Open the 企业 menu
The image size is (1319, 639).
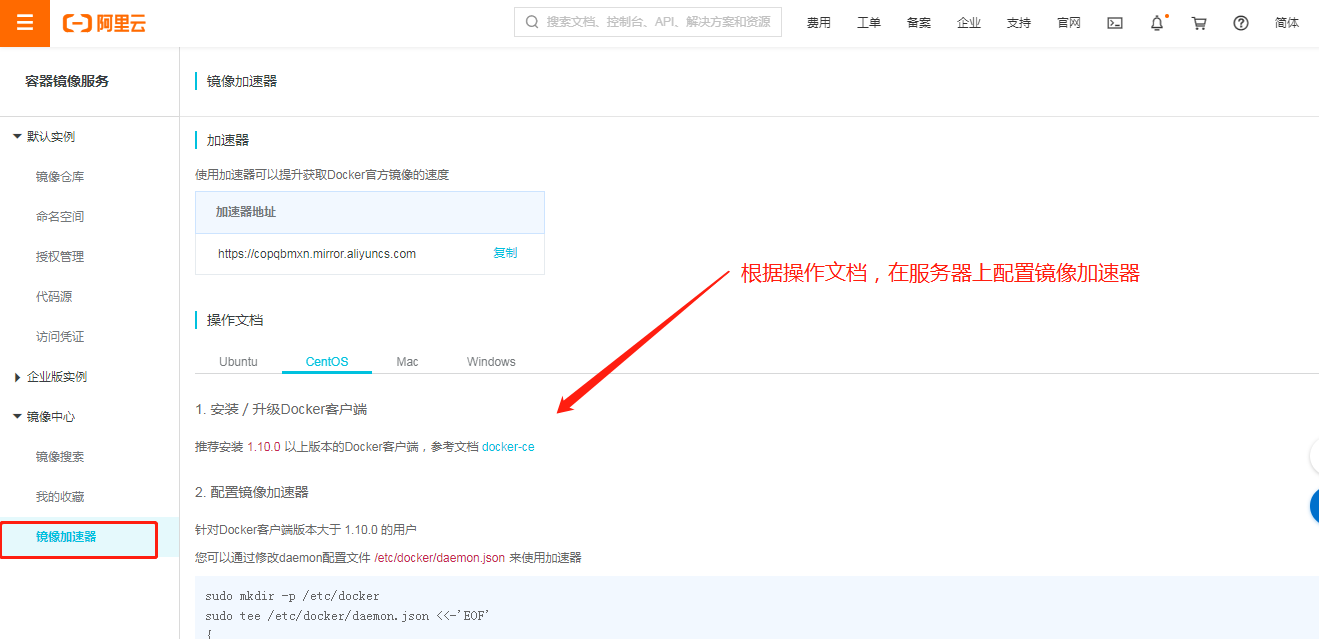pos(969,23)
